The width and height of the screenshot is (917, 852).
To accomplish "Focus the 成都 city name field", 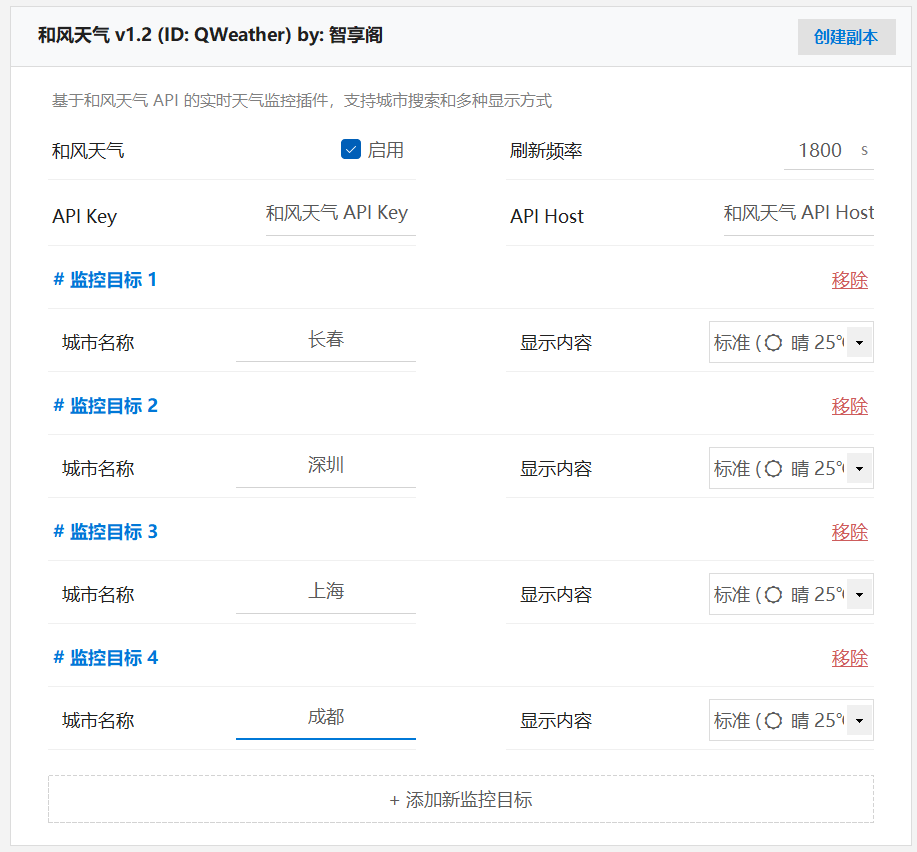I will (x=326, y=718).
